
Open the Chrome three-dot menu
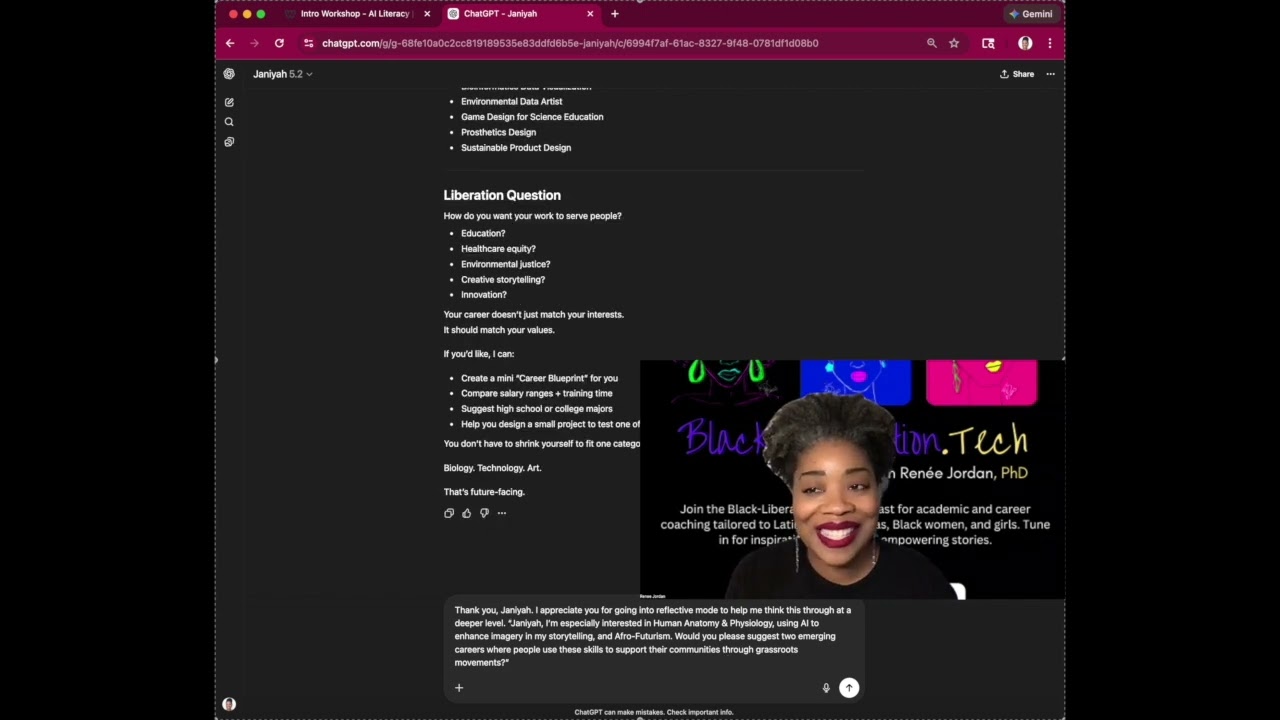click(1049, 43)
